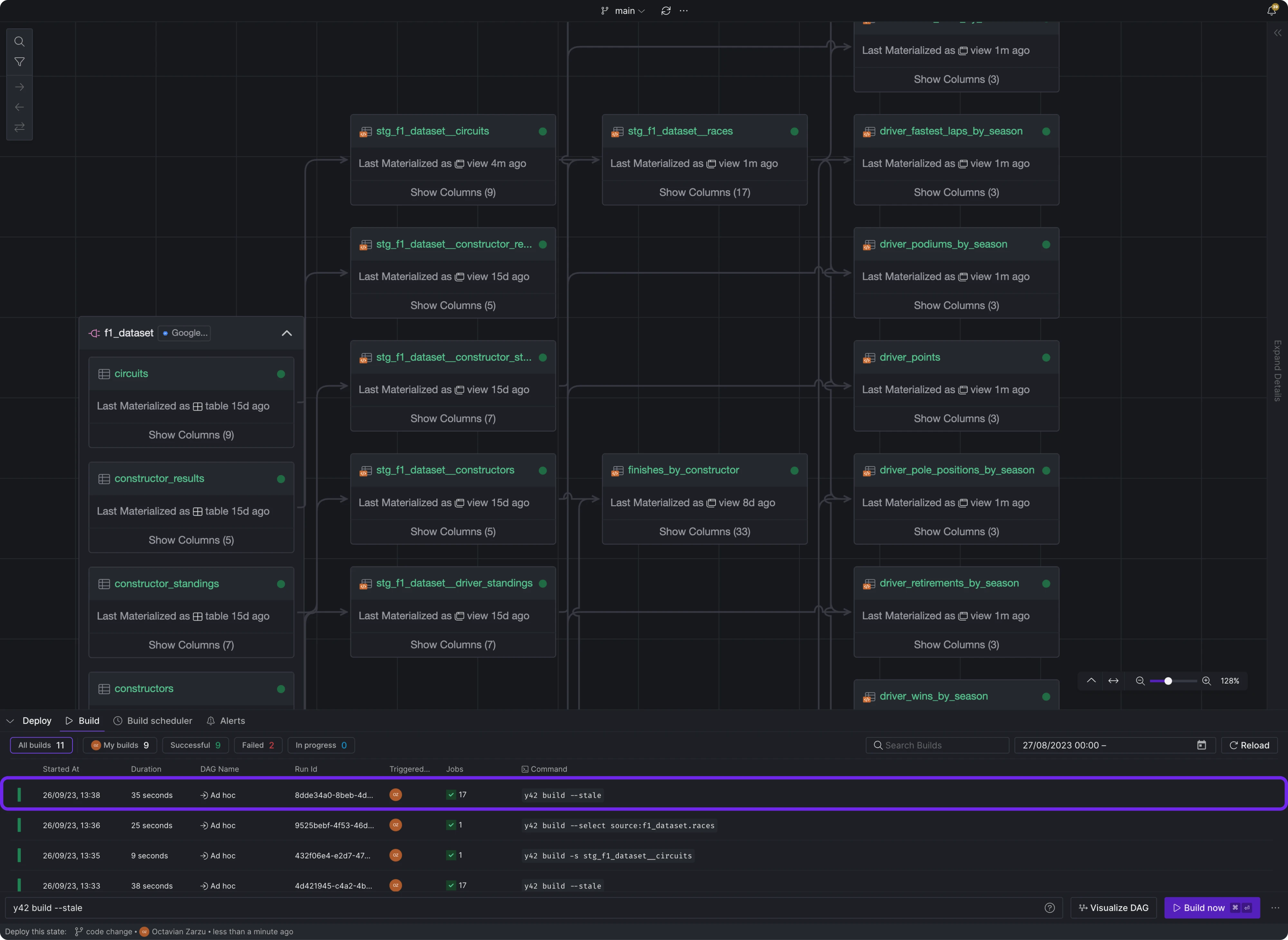The width and height of the screenshot is (1288, 940).
Task: Click the help question mark beside the command bar
Action: click(1050, 908)
